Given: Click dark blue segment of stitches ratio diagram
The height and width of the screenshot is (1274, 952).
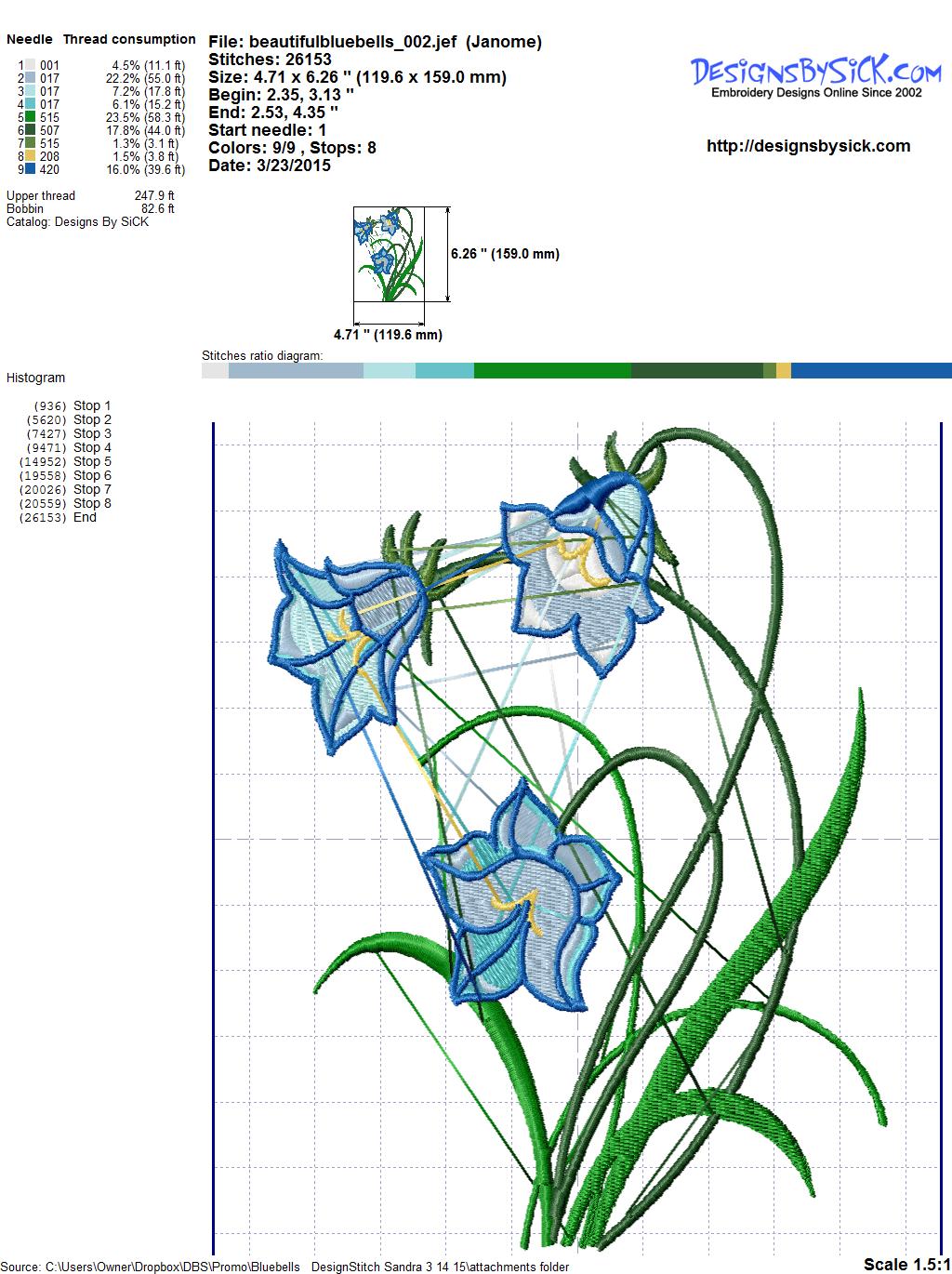Looking at the screenshot, I should click(x=870, y=370).
